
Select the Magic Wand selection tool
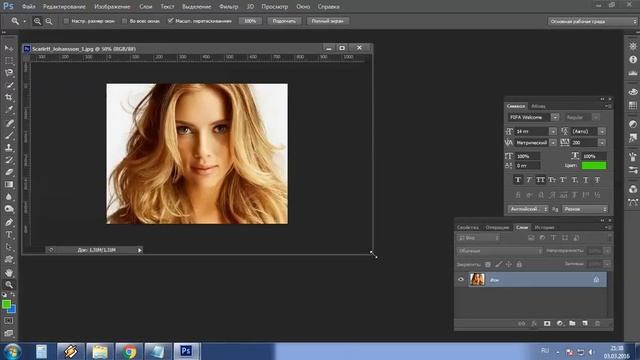pyautogui.click(x=9, y=85)
